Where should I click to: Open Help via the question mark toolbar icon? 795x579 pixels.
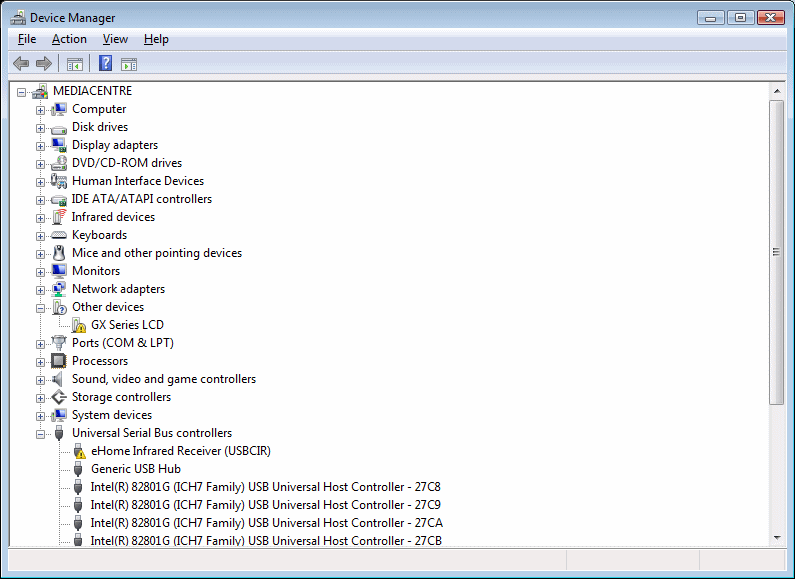[x=105, y=63]
